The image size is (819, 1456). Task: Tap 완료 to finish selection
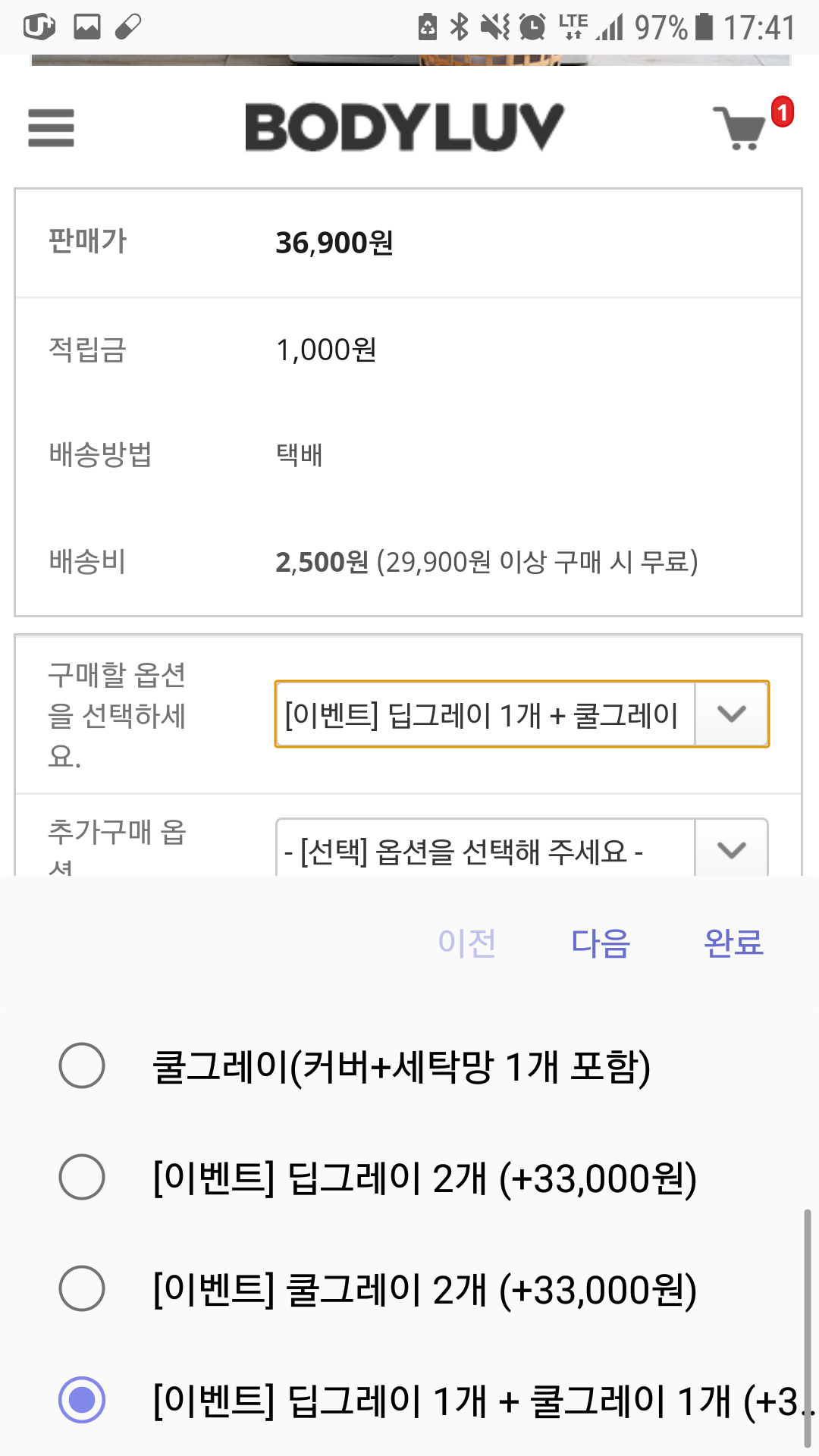(x=733, y=943)
